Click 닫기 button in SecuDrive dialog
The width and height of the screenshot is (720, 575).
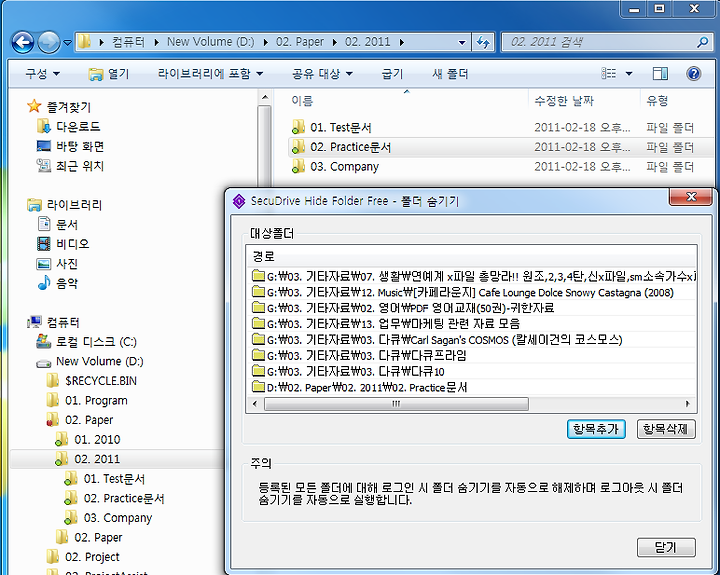666,547
